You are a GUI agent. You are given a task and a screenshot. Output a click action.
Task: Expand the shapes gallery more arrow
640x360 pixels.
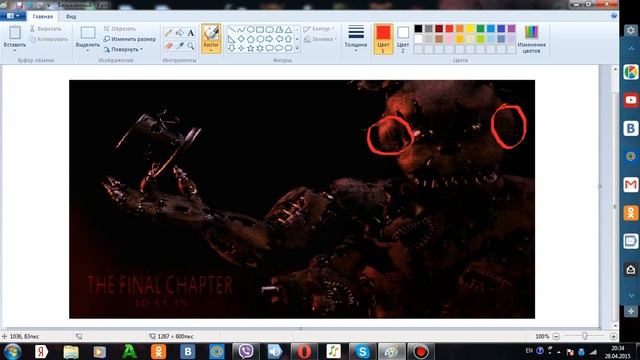(298, 48)
